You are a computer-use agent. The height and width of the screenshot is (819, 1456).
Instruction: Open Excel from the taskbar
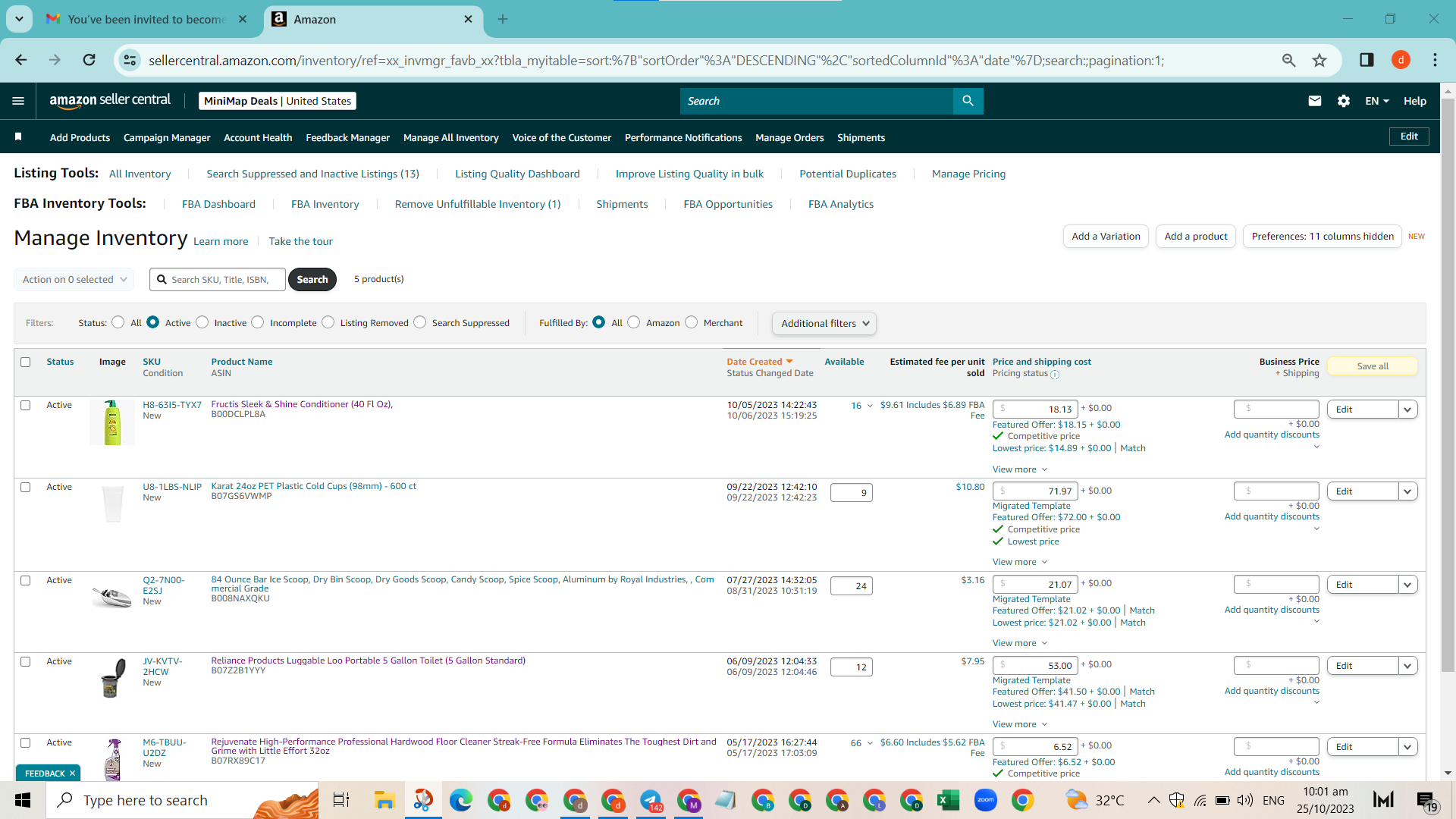(948, 800)
